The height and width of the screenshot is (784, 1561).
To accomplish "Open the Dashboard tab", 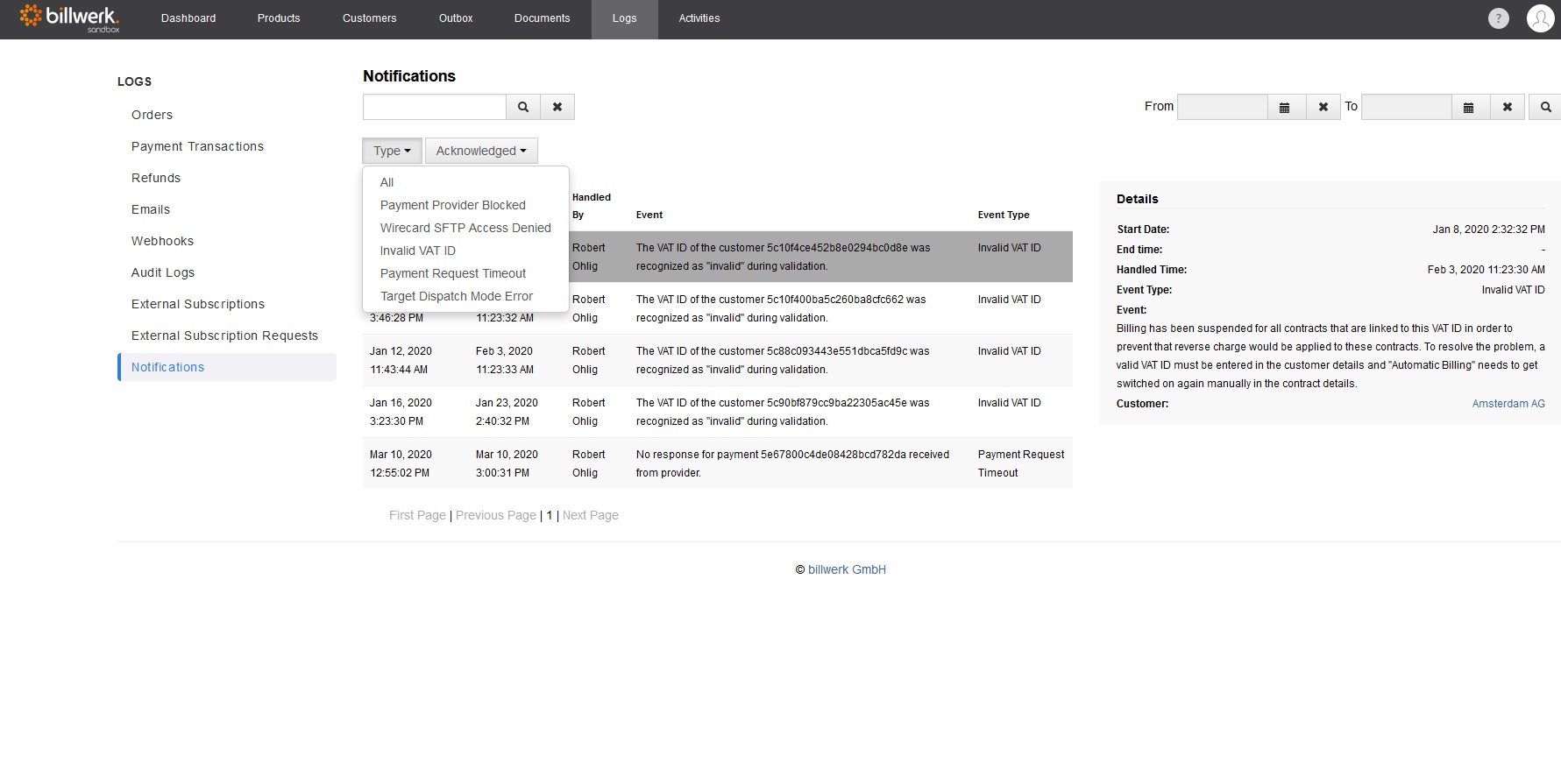I will click(x=188, y=18).
